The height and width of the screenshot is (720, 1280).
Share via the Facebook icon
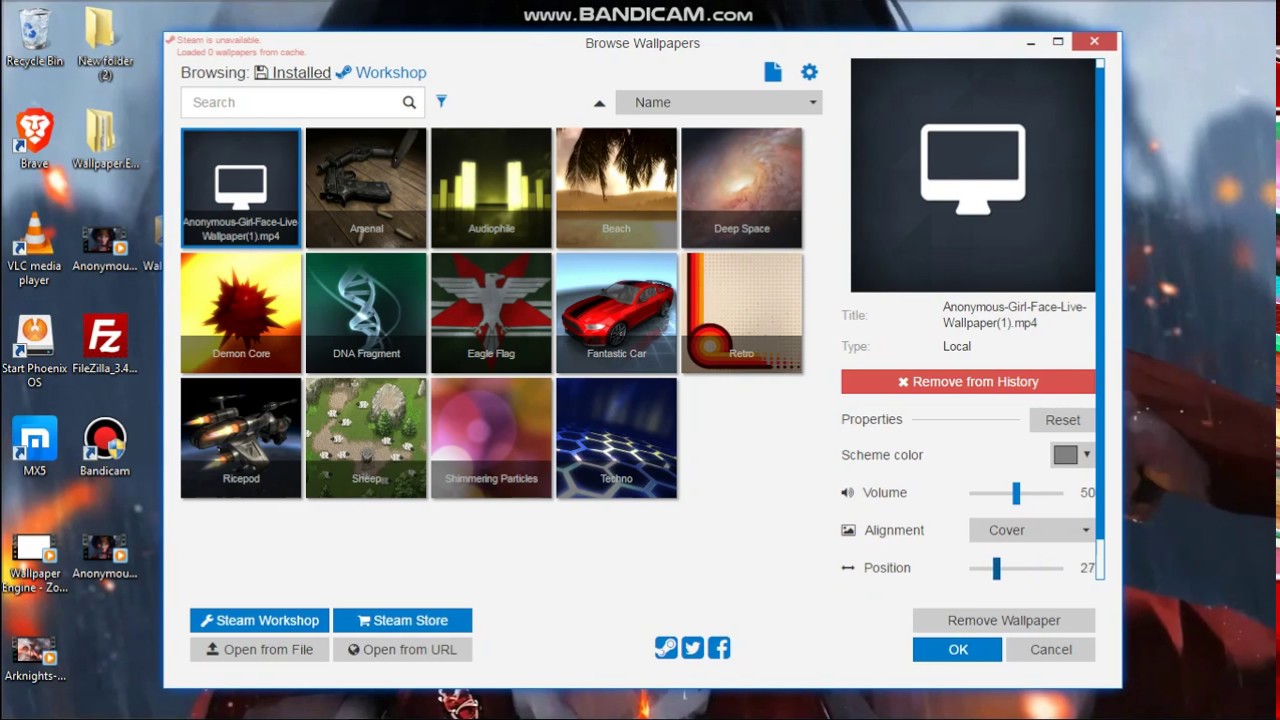click(719, 648)
